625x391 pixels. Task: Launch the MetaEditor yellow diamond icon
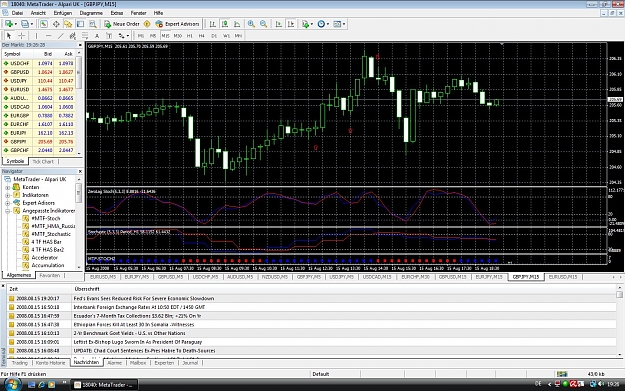click(147, 24)
